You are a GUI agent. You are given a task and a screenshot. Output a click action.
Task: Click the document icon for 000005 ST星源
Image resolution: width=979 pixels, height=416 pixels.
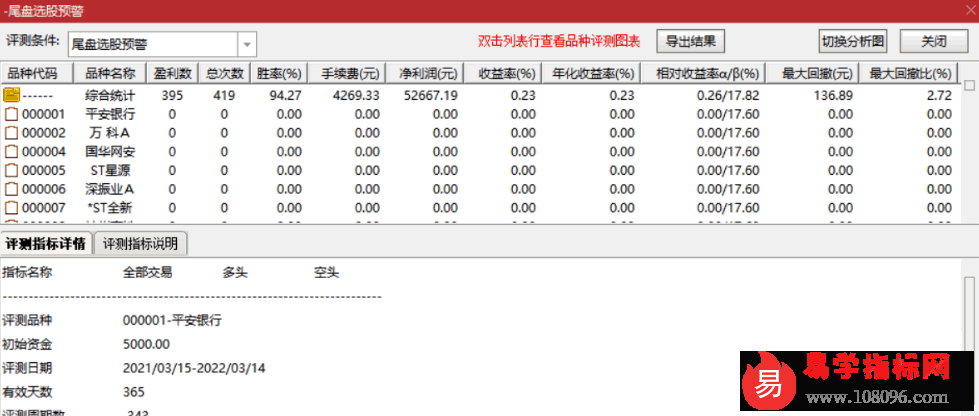[x=12, y=170]
